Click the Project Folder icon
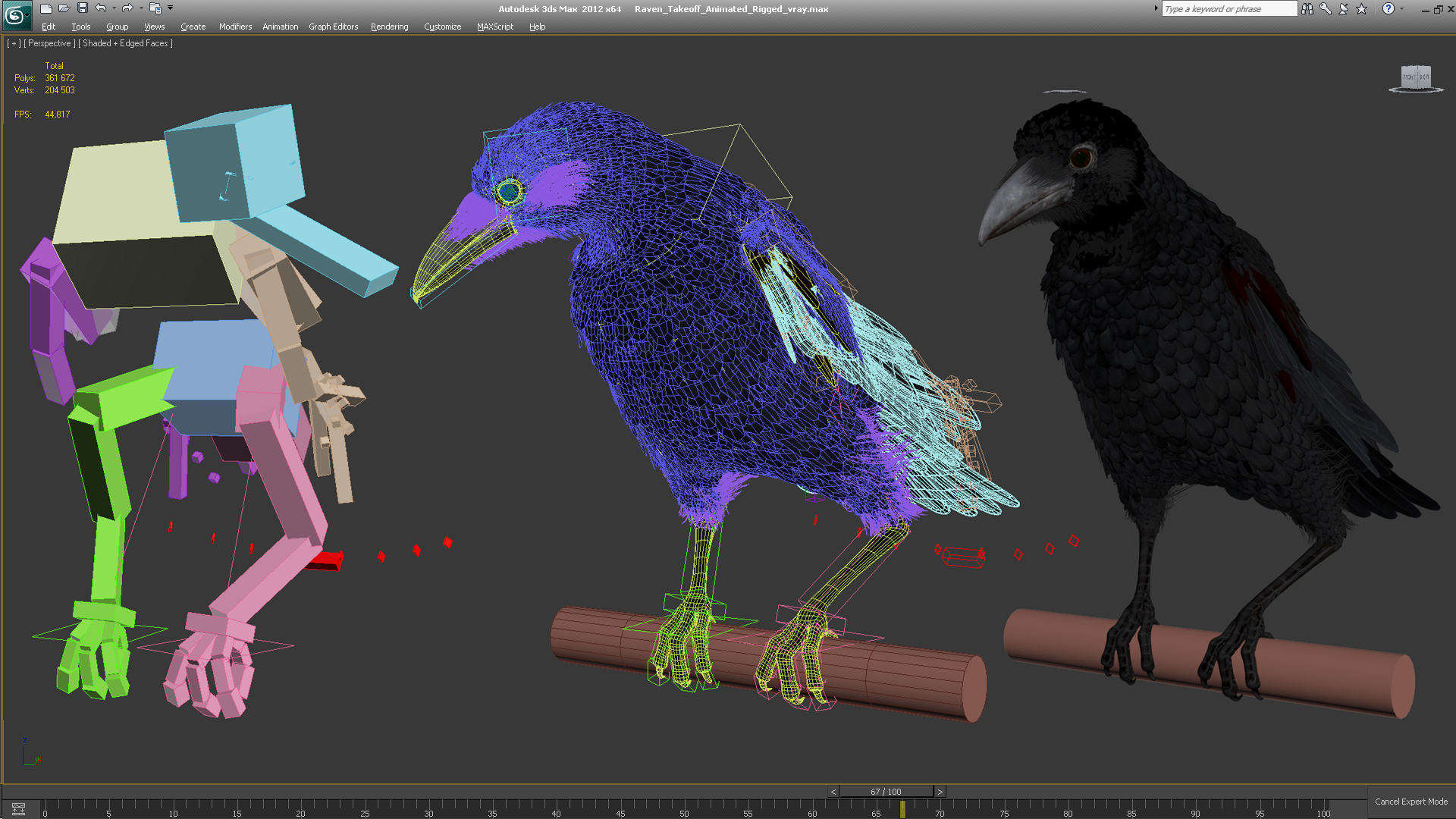Image resolution: width=1456 pixels, height=819 pixels. pyautogui.click(x=155, y=8)
